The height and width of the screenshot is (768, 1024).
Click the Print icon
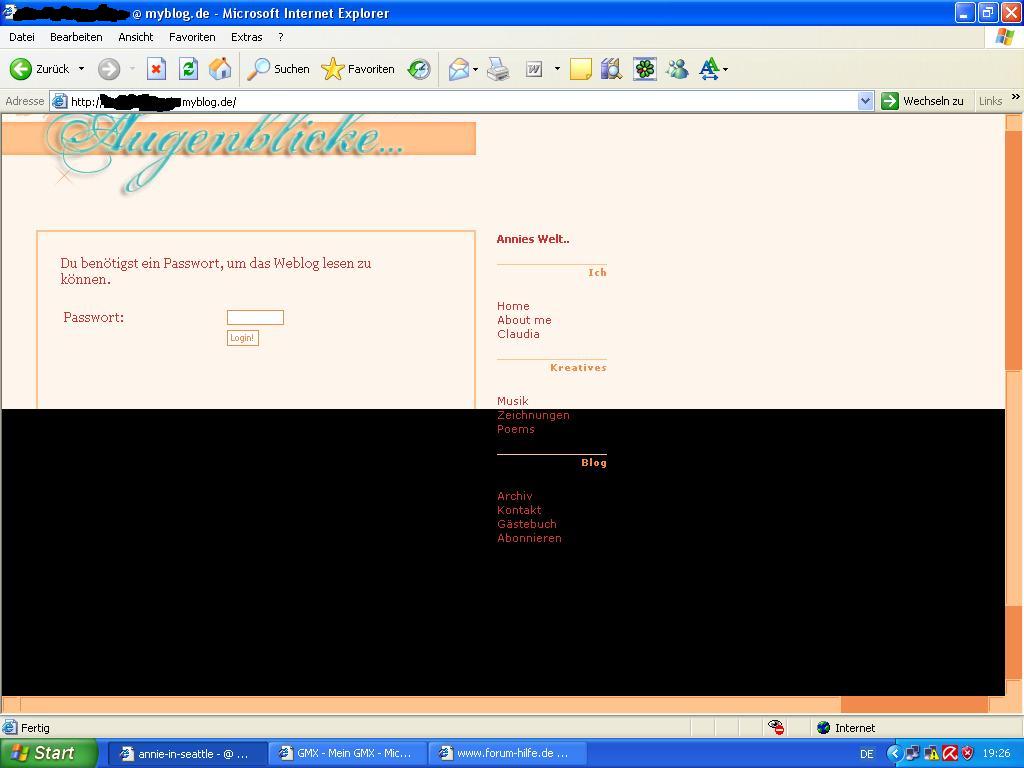498,69
